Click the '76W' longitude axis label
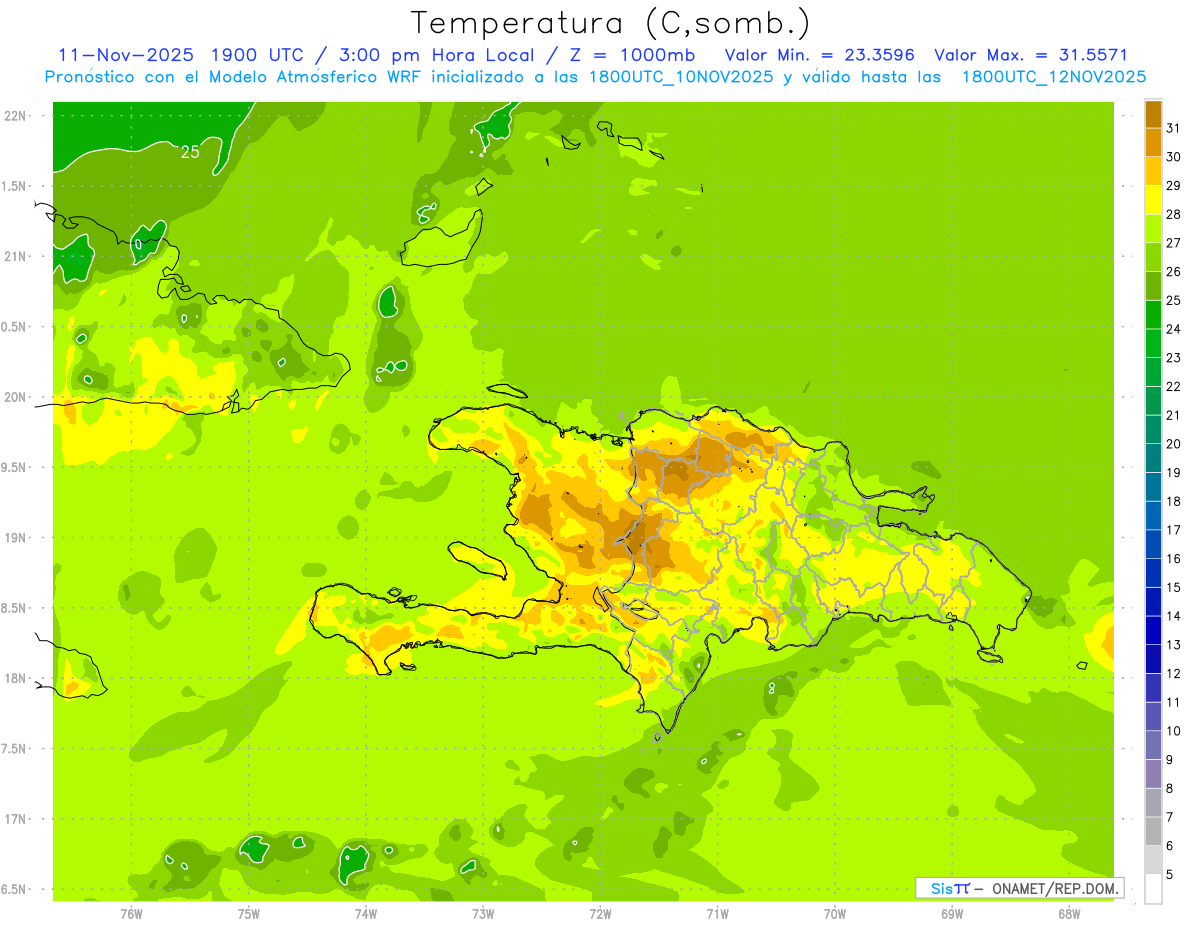 pos(132,913)
